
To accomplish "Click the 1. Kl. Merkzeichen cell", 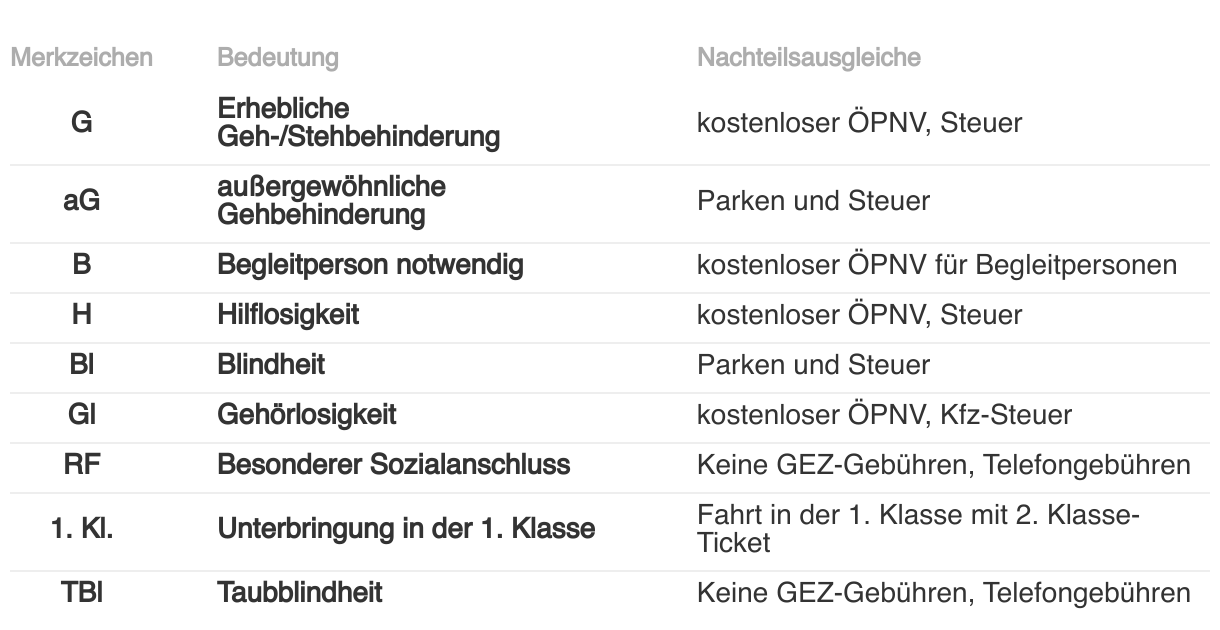I will 82,529.
